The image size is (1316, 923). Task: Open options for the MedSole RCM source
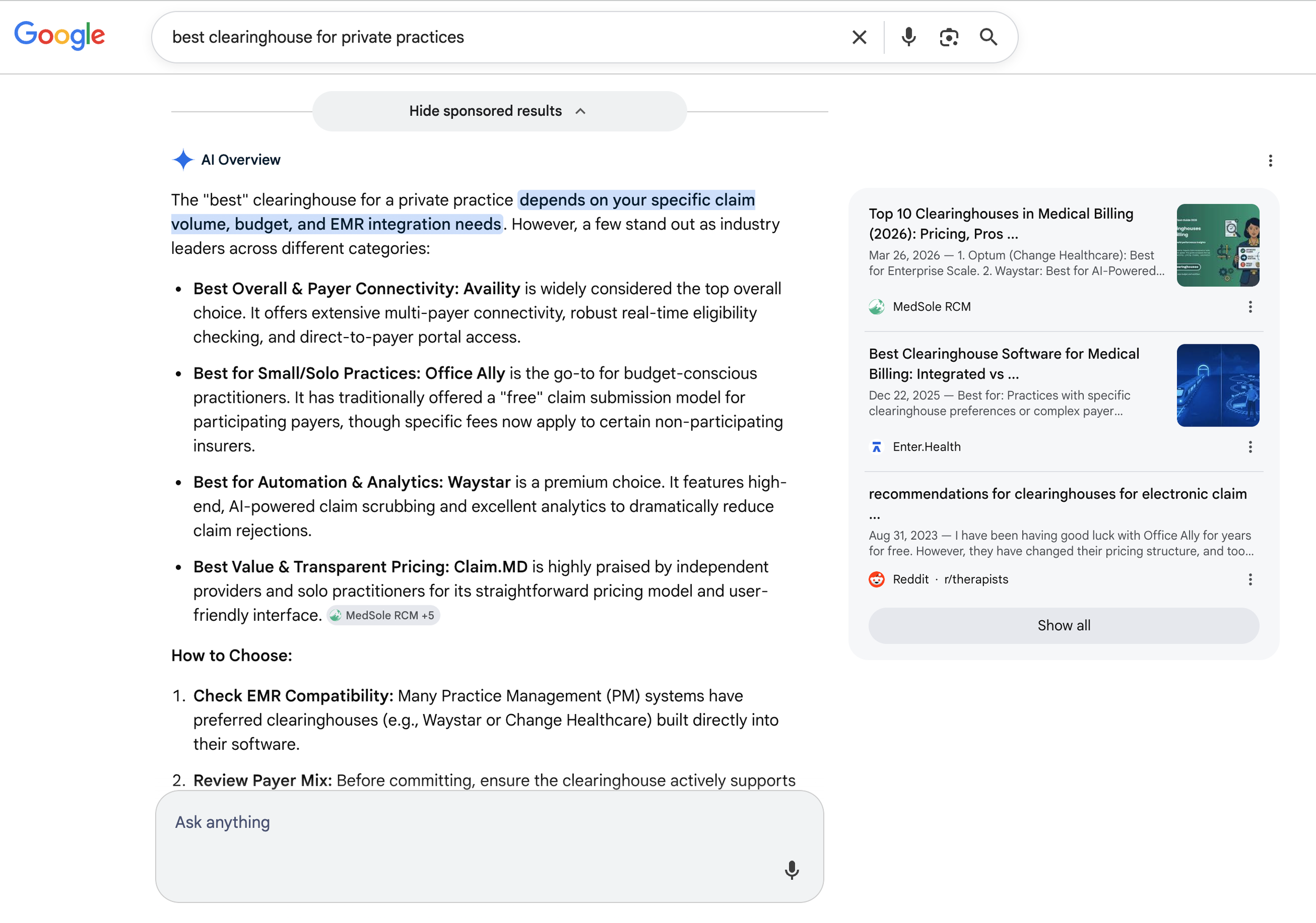[x=1250, y=307]
